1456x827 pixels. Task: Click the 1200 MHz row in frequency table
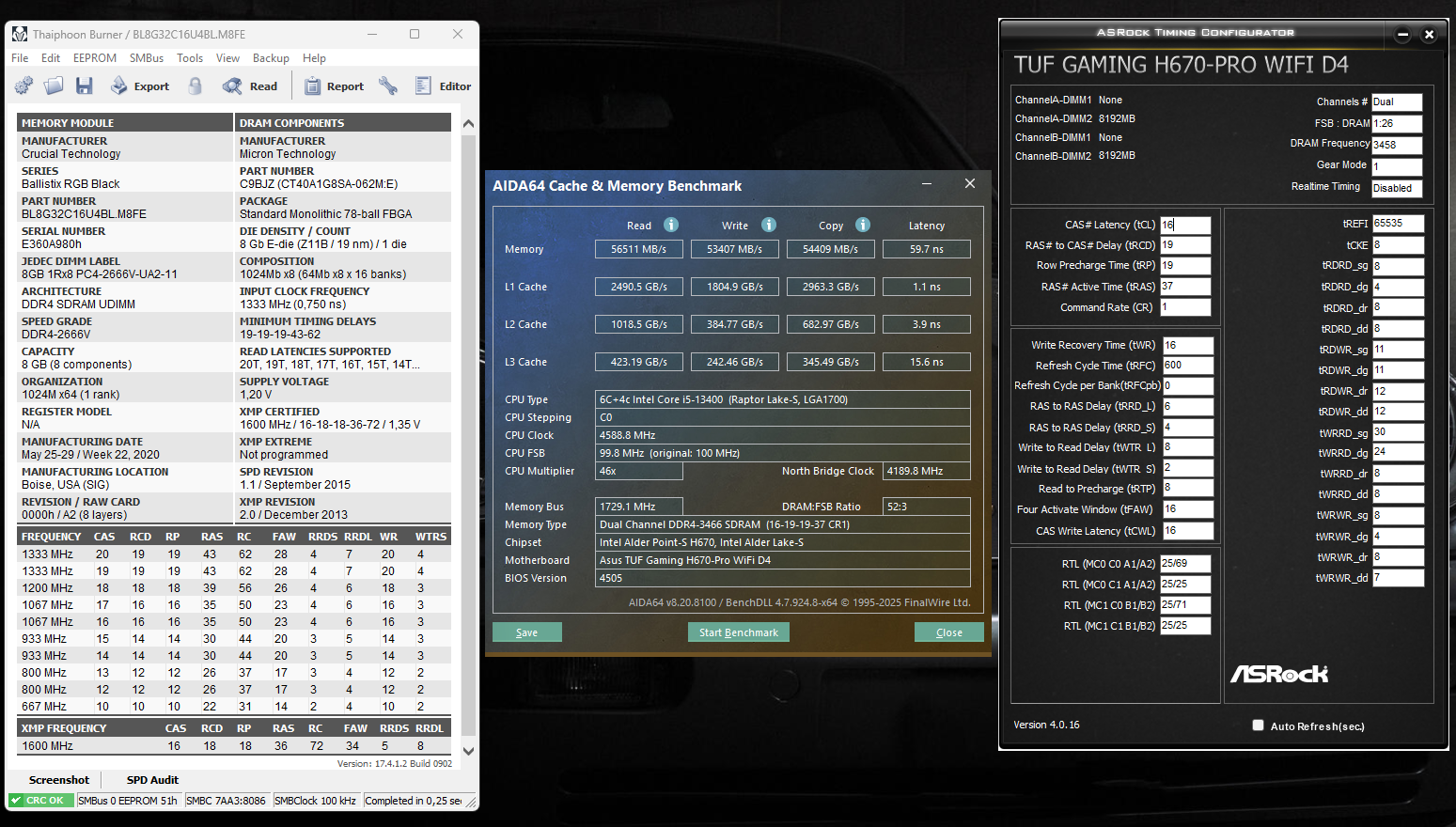pyautogui.click(x=234, y=588)
